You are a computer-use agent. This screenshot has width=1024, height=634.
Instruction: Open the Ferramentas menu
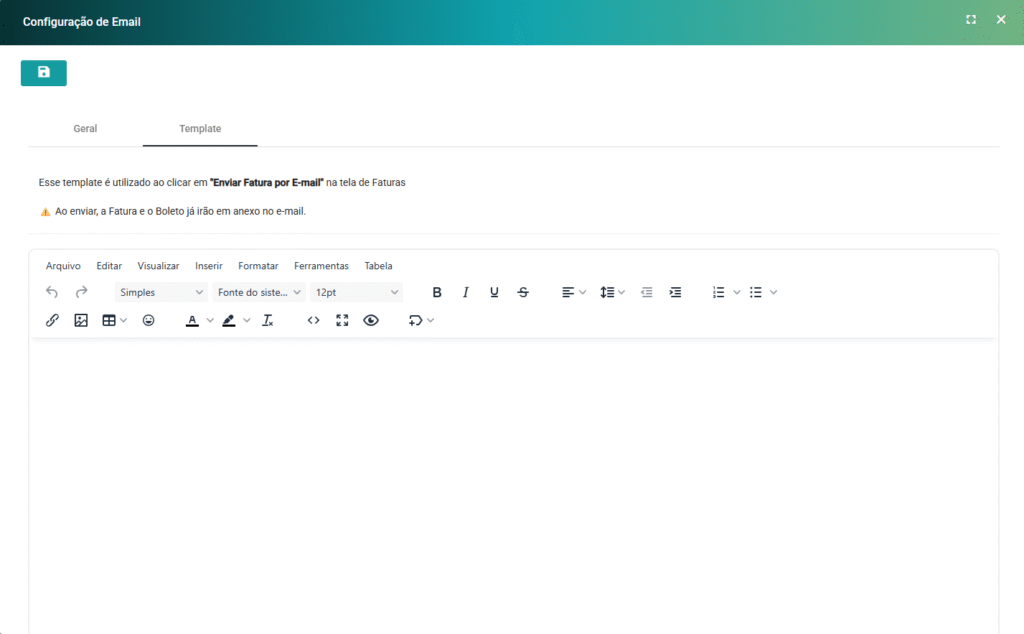point(321,266)
